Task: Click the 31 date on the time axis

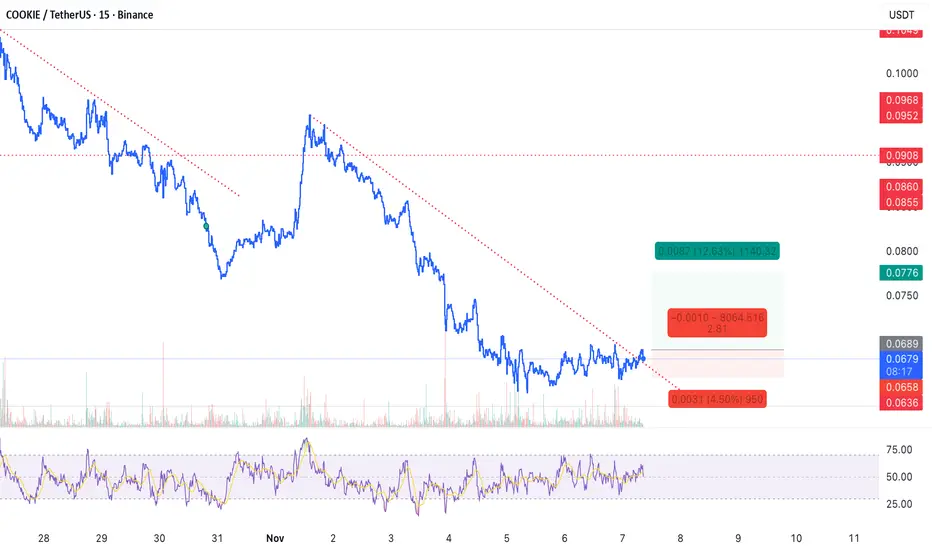Action: point(217,538)
